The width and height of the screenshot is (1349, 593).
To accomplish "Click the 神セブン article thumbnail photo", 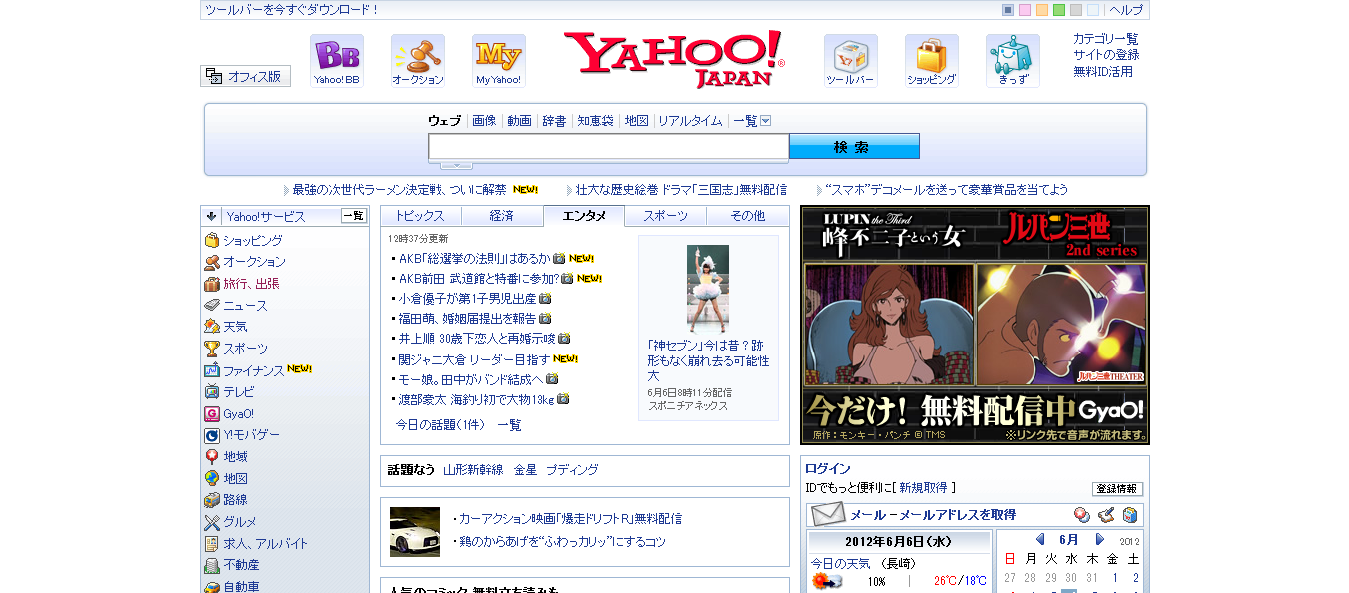I will pyautogui.click(x=708, y=289).
